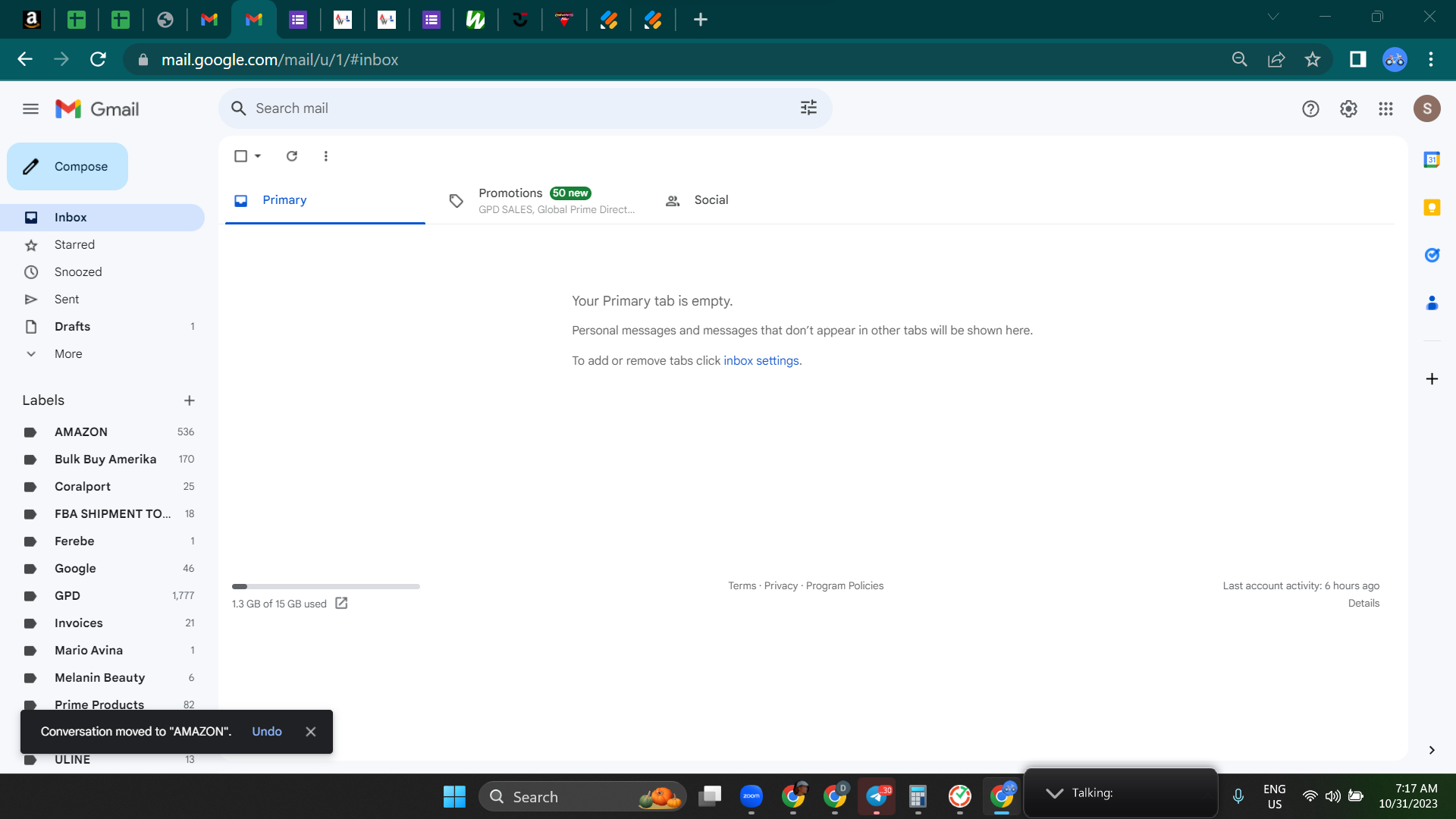Viewport: 1456px width, 819px height.
Task: Open the Mario Avina label
Action: coord(102,651)
